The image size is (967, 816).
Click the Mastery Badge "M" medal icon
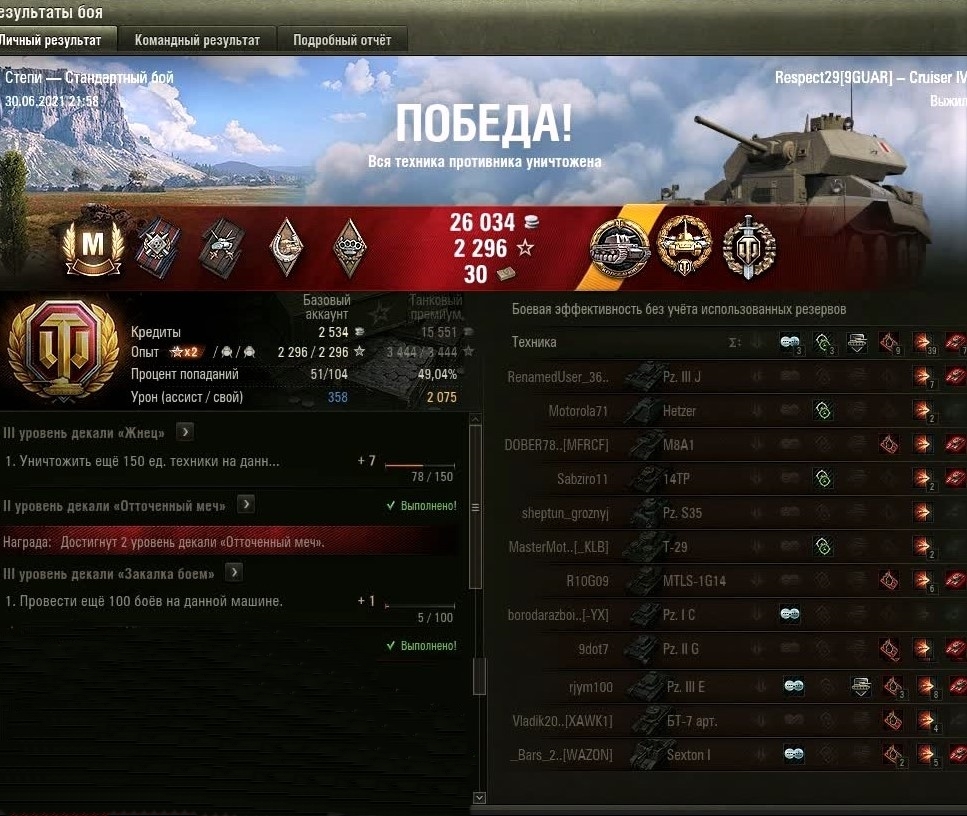pyautogui.click(x=93, y=247)
